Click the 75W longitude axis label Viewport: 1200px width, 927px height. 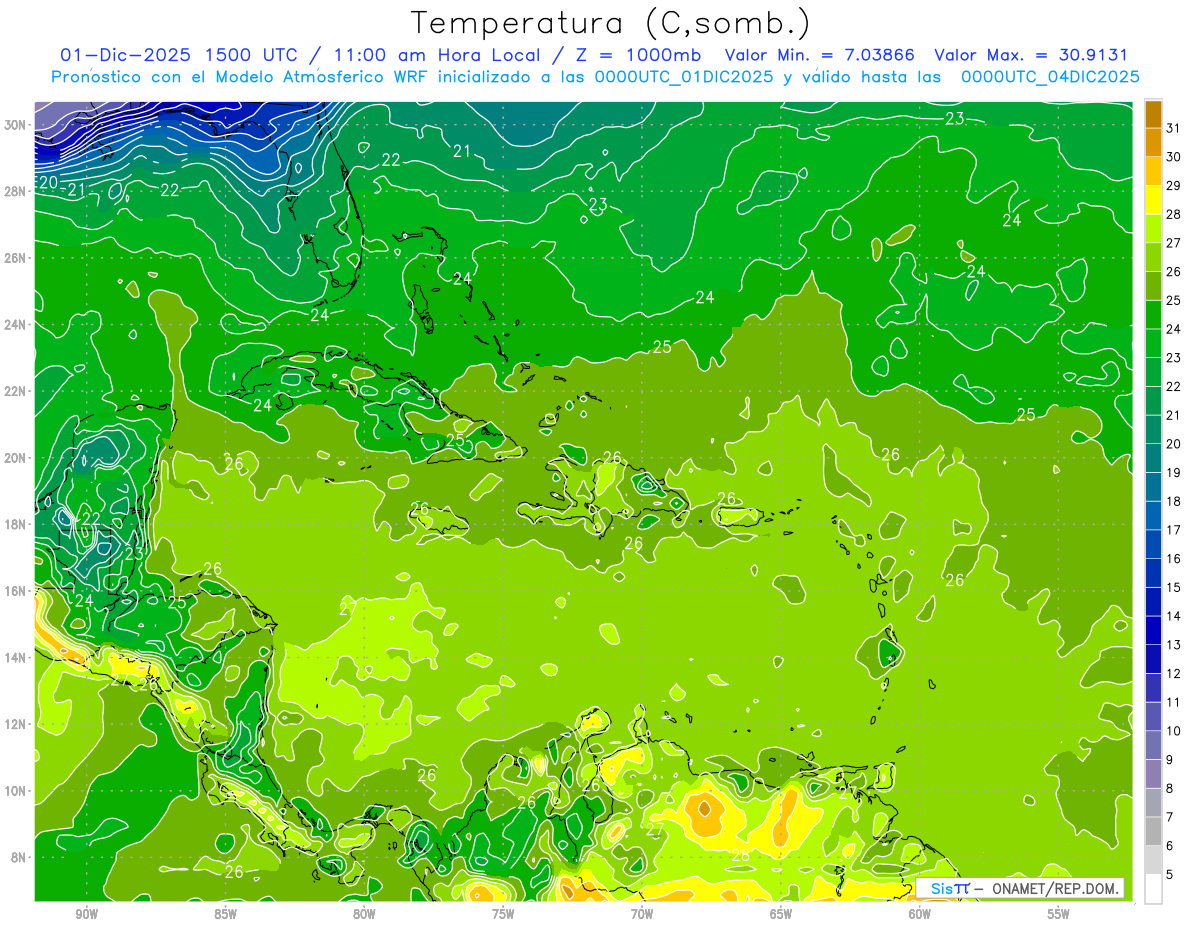click(503, 914)
